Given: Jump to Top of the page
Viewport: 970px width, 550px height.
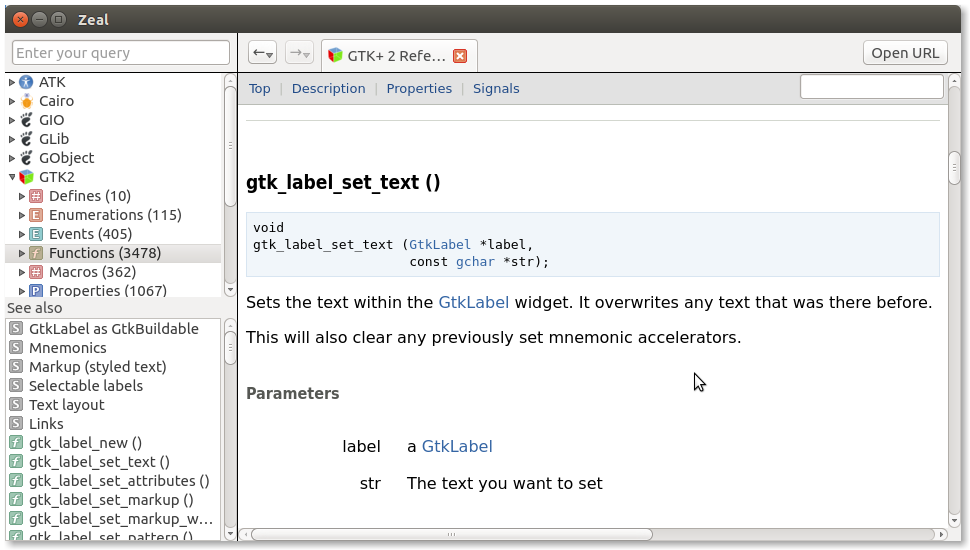Looking at the screenshot, I should (259, 88).
